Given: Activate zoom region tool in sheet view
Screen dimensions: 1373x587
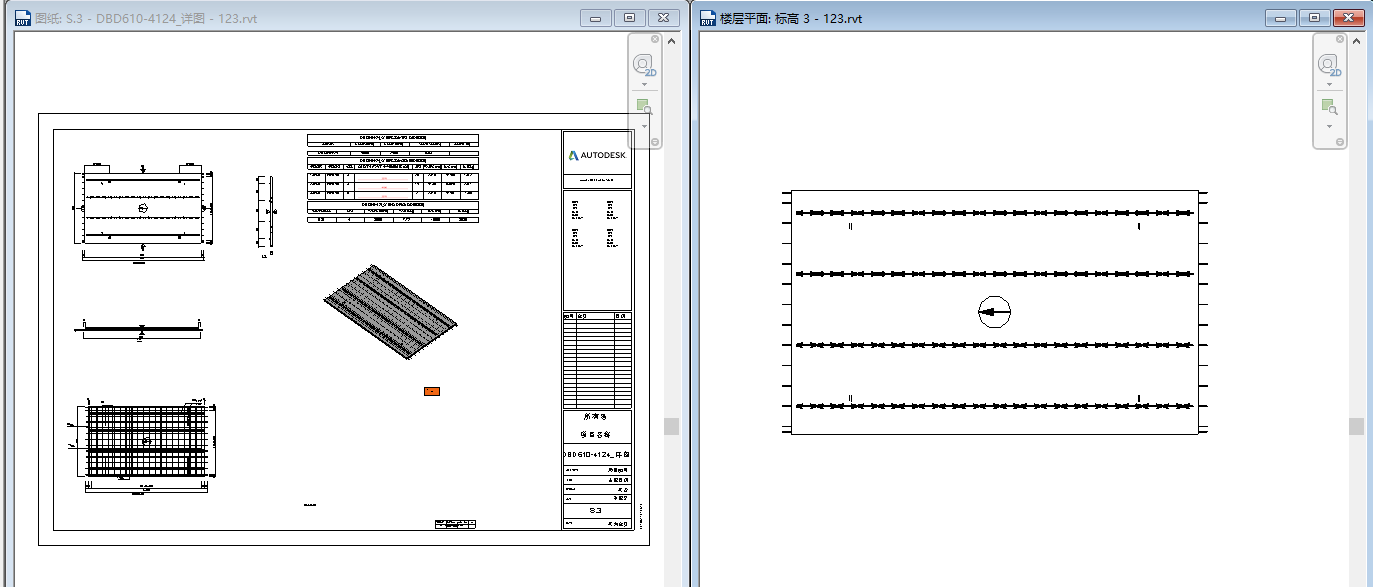Looking at the screenshot, I should [644, 108].
